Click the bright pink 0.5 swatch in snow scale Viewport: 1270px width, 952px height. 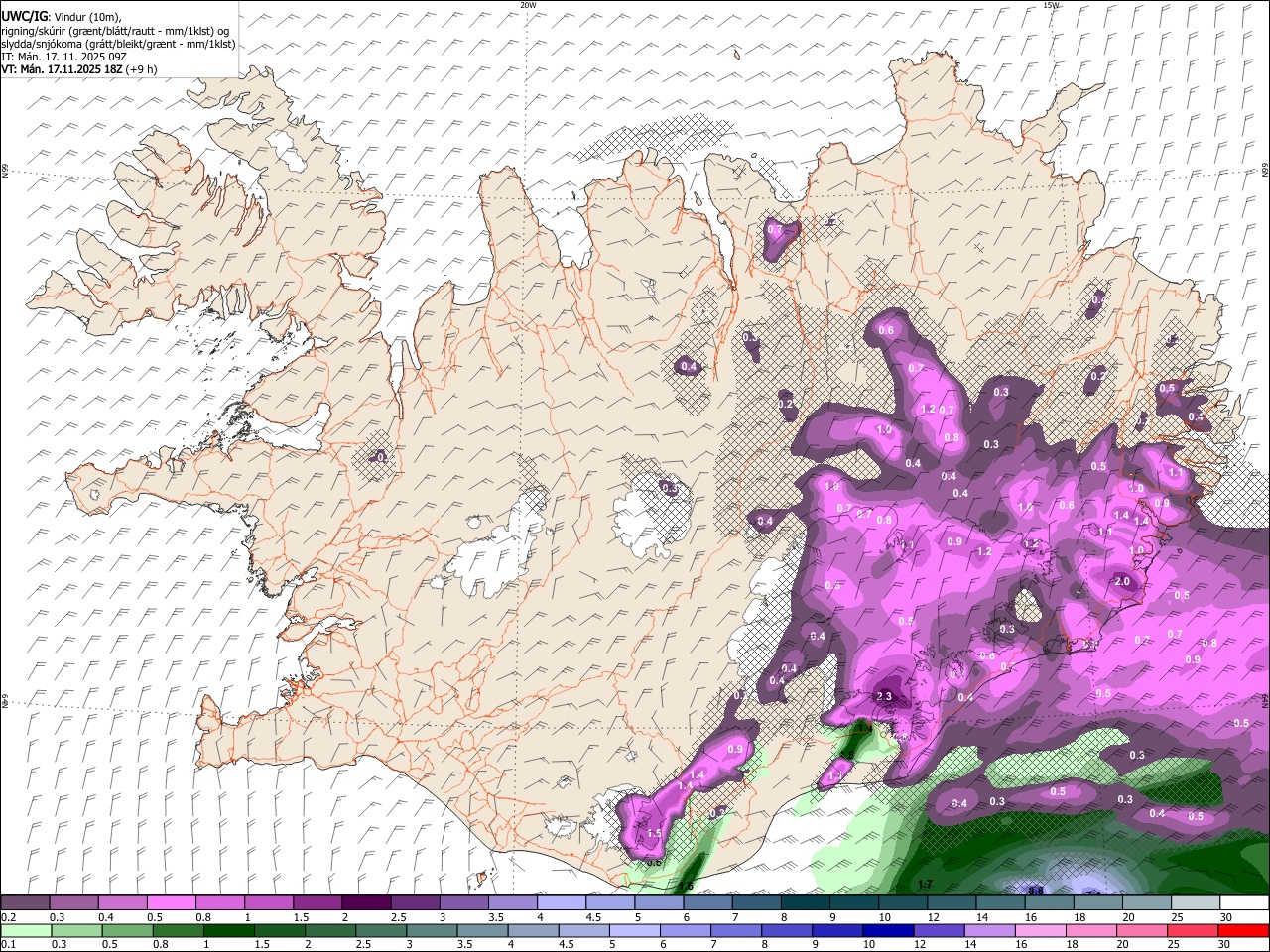(x=171, y=902)
